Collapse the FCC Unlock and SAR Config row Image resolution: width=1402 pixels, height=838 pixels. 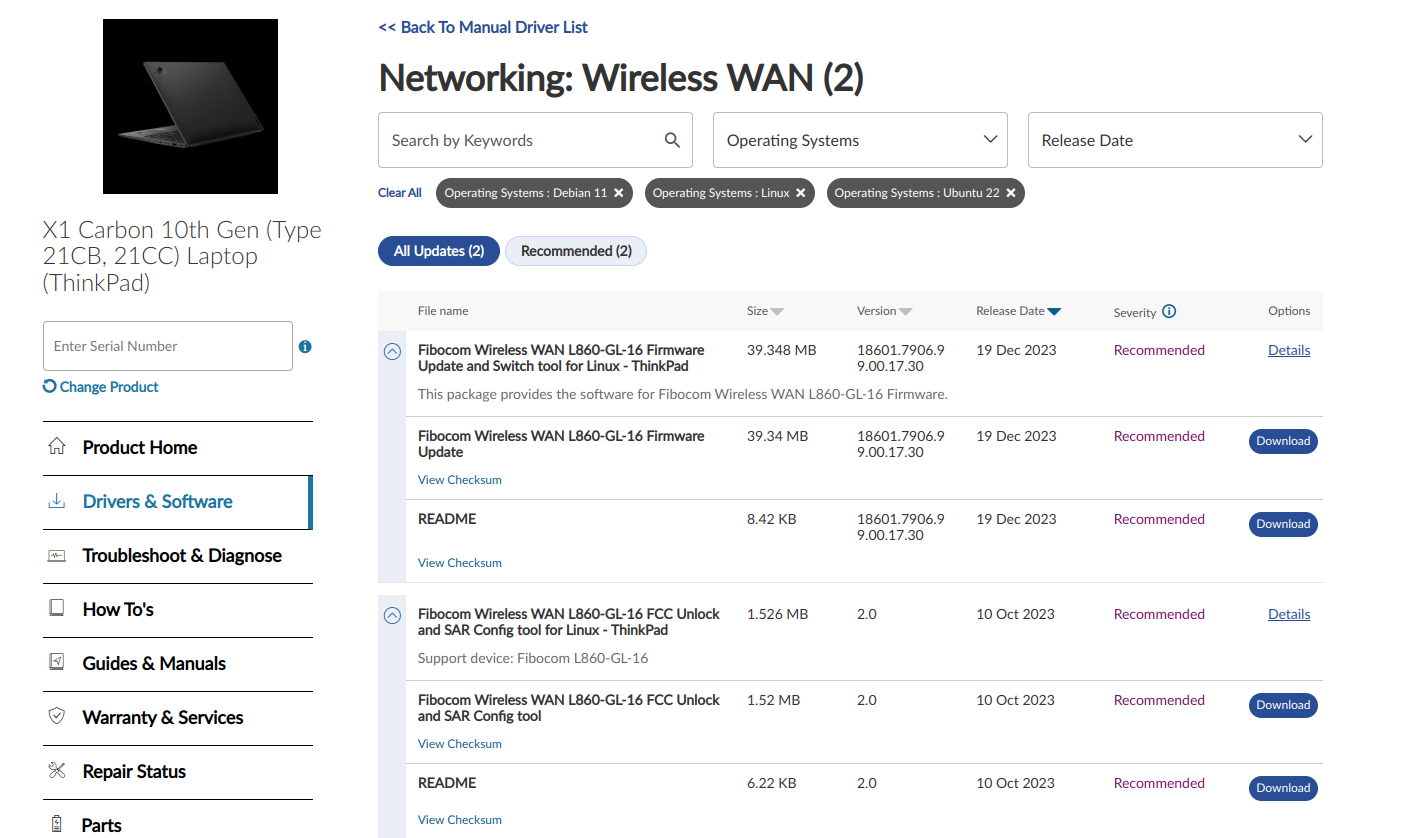[x=393, y=616]
